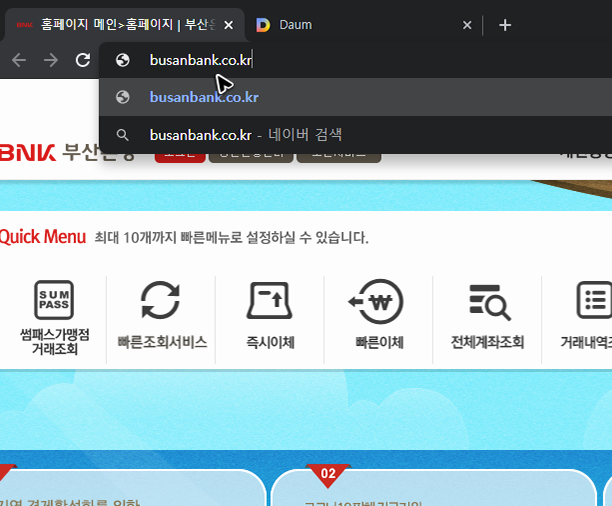Click the 썸패스가맹점 거래조회 label
This screenshot has height=506, width=612.
(x=55, y=341)
